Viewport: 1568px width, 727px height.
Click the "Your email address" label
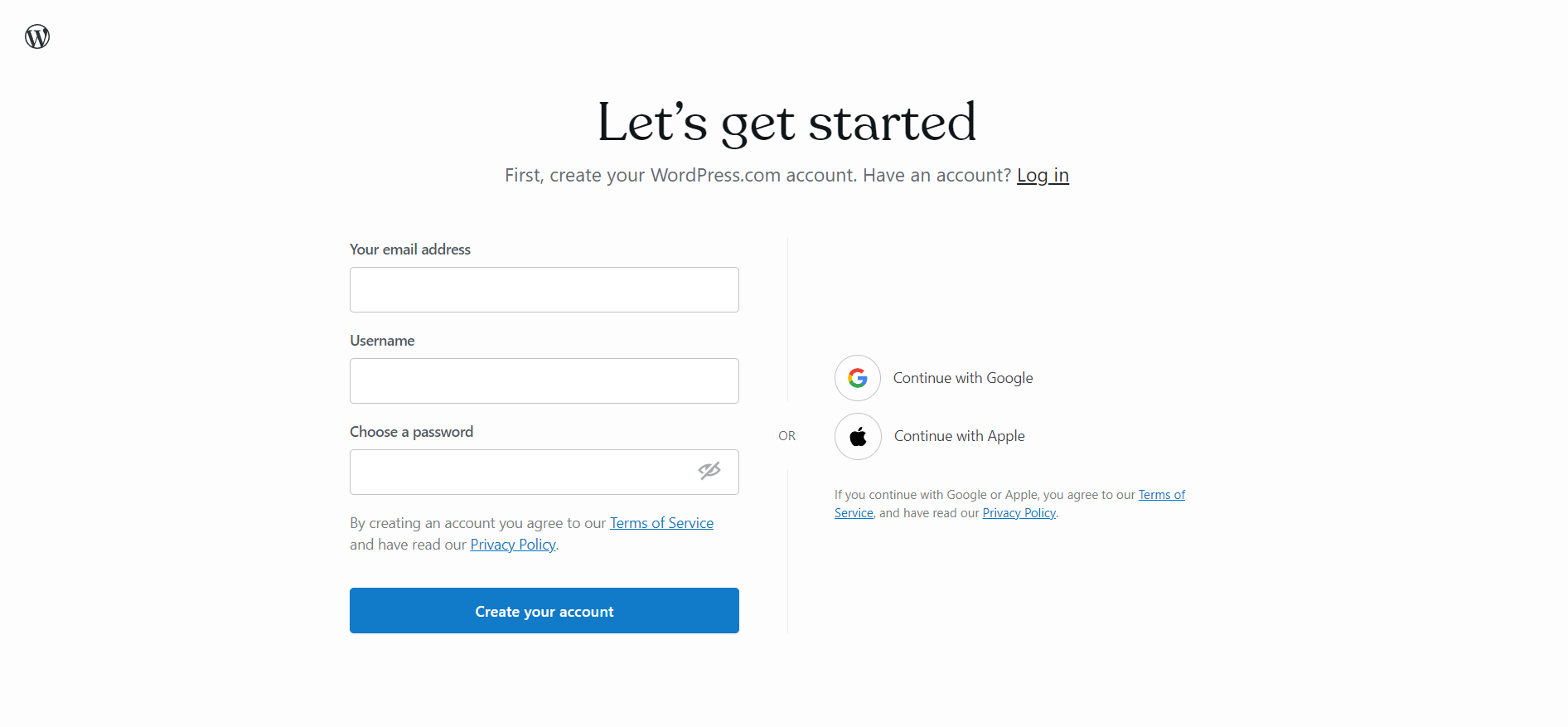point(409,249)
